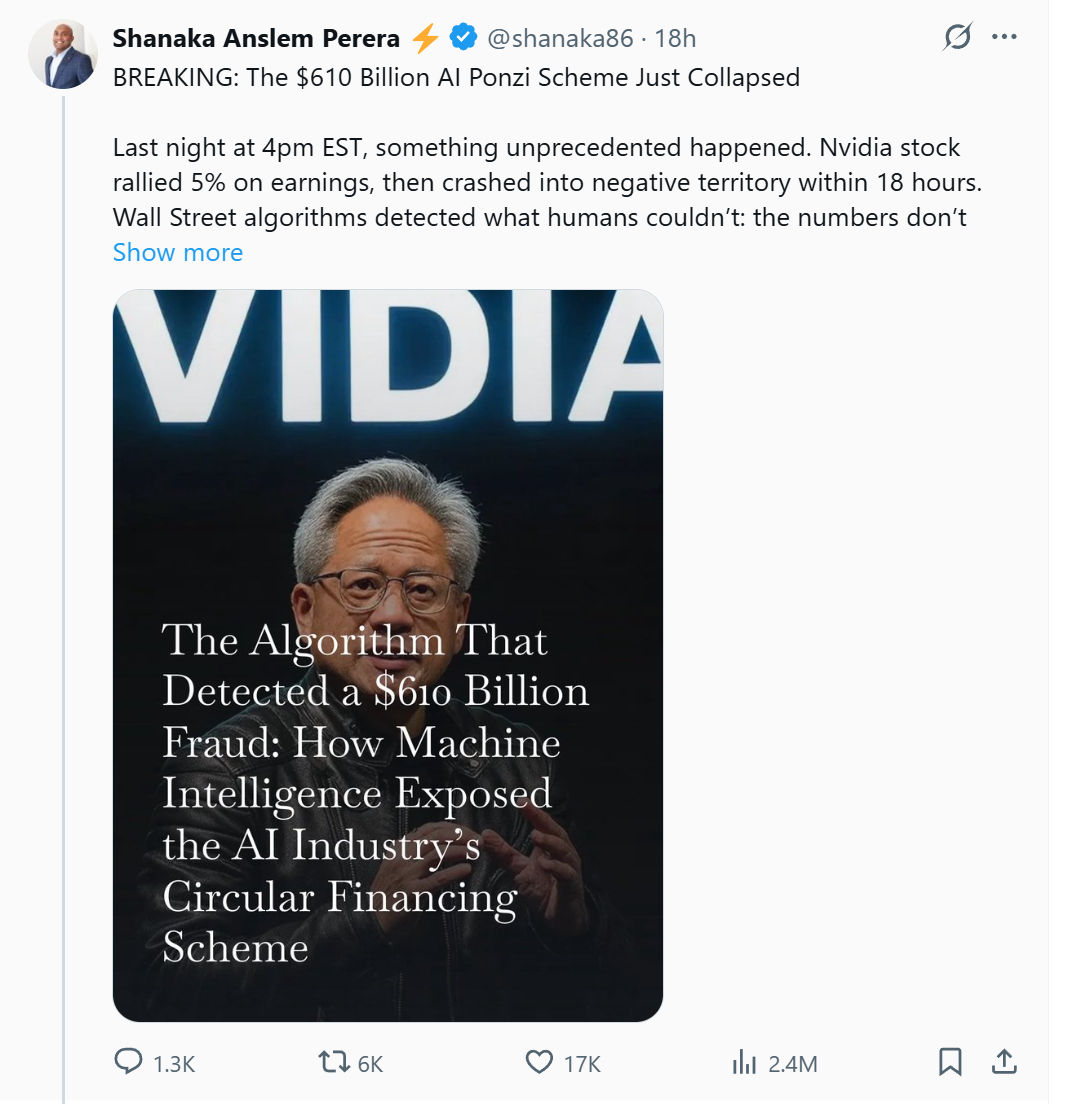Click the Shanaka Anslem Perera display name
Screen dimensions: 1083x1104
pos(256,39)
